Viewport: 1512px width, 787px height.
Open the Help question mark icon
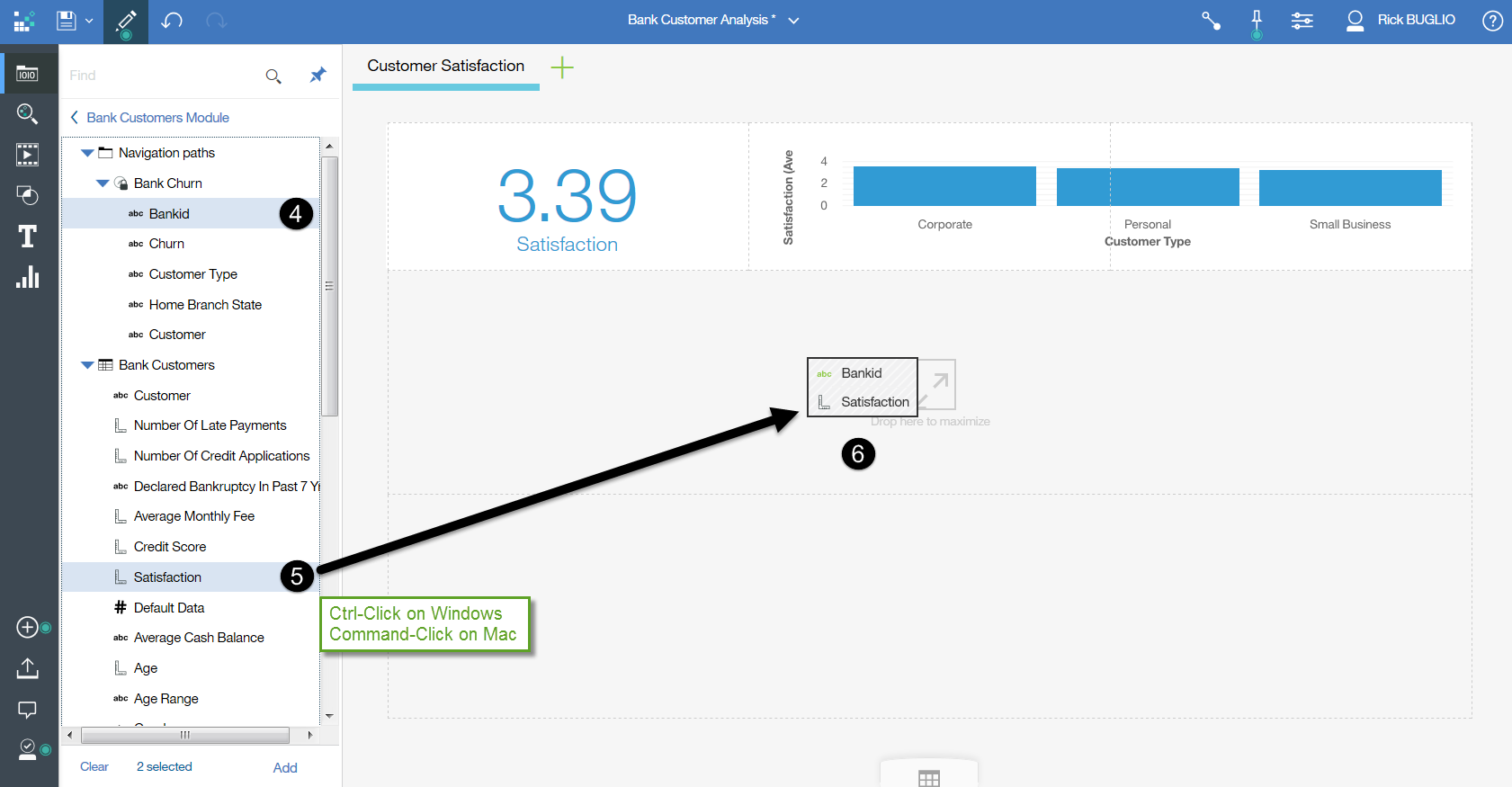click(1492, 21)
